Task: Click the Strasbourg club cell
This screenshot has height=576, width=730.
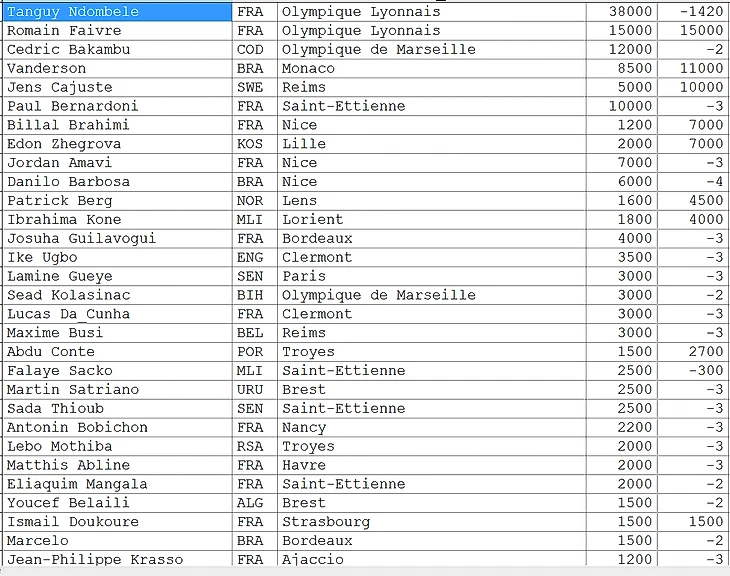Action: point(432,522)
